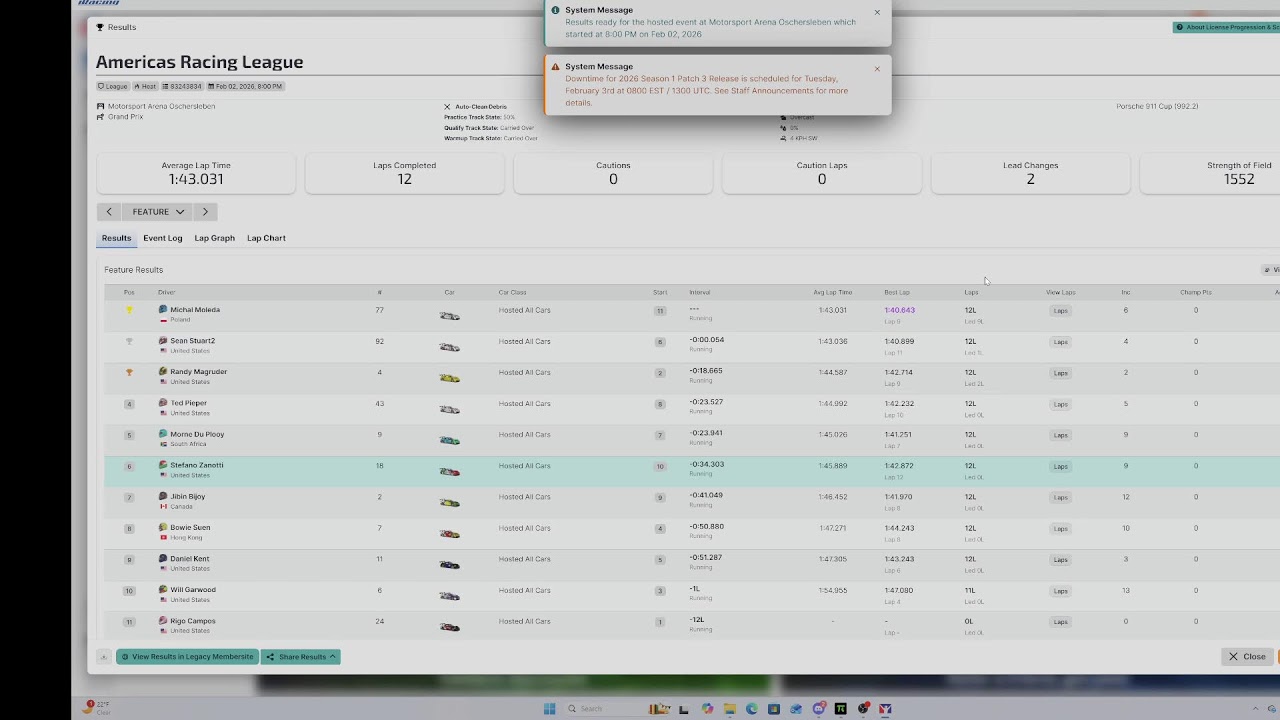
Task: Click the purple 1:40.643 best lap
Action: tap(899, 310)
